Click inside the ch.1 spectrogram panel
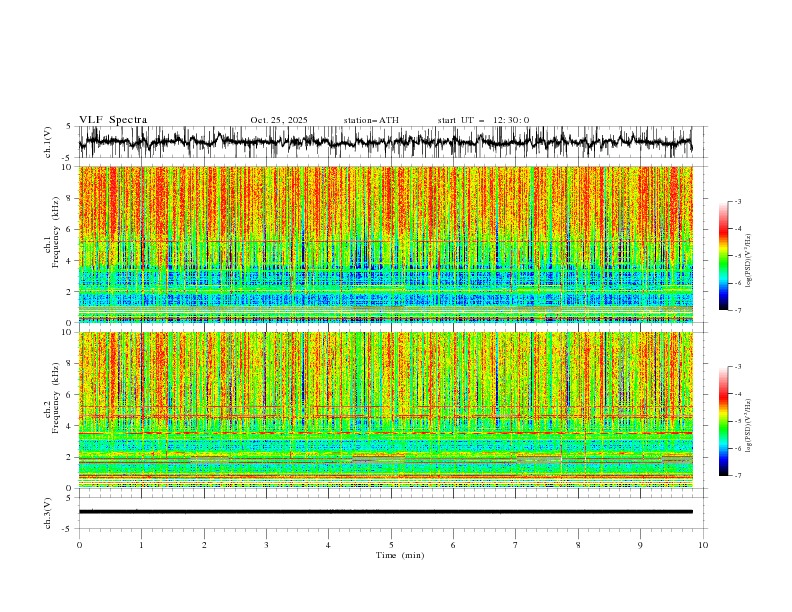This screenshot has width=792, height=612. point(385,244)
